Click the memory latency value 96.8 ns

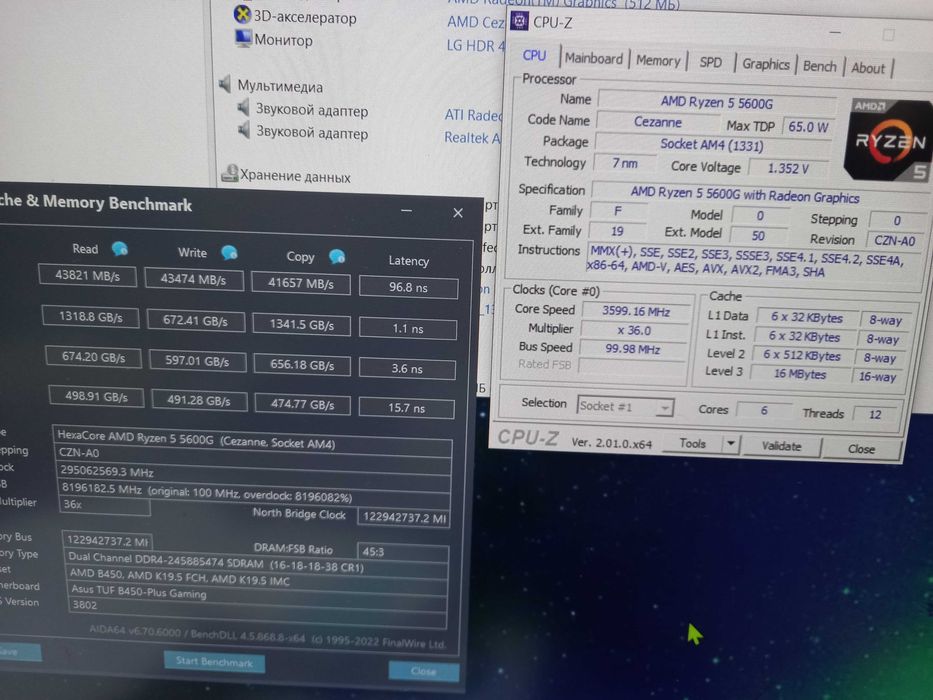(408, 288)
